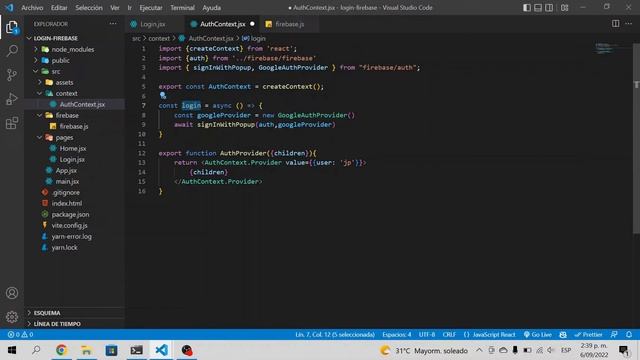Open the weather widget in taskbar
Image resolution: width=640 pixels, height=360 pixels.
point(424,351)
